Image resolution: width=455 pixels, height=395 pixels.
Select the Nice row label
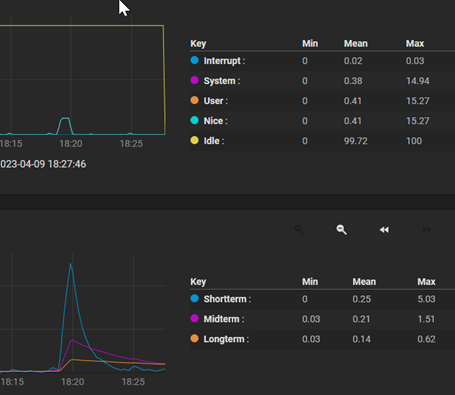click(x=215, y=121)
